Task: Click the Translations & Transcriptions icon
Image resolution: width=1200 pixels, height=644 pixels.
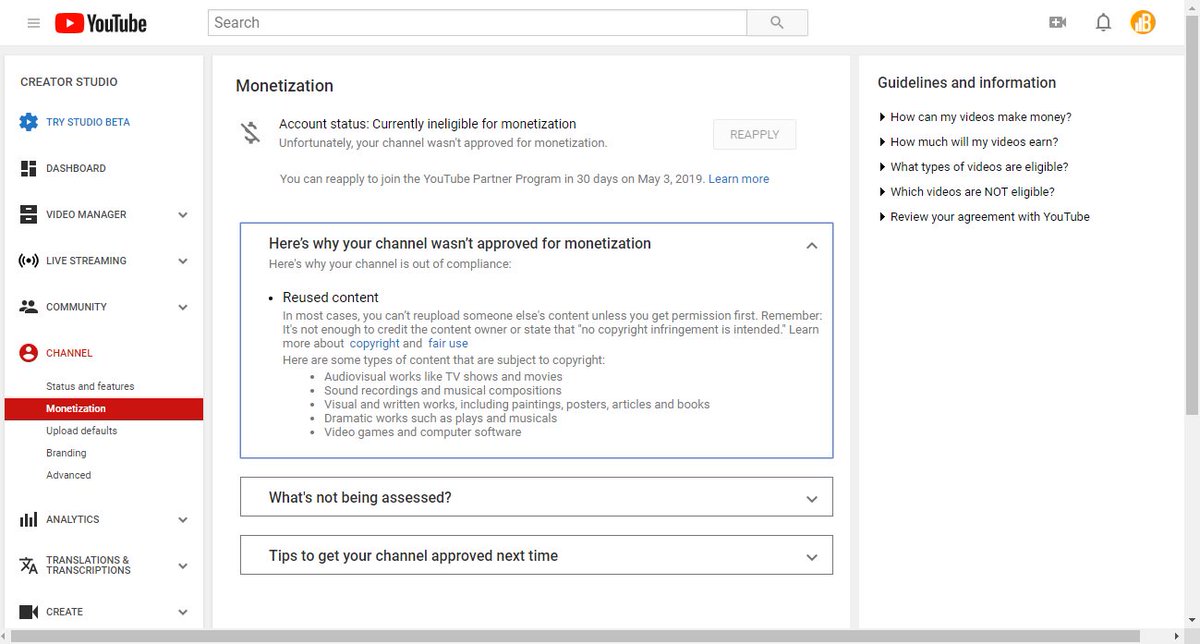Action: (x=29, y=565)
